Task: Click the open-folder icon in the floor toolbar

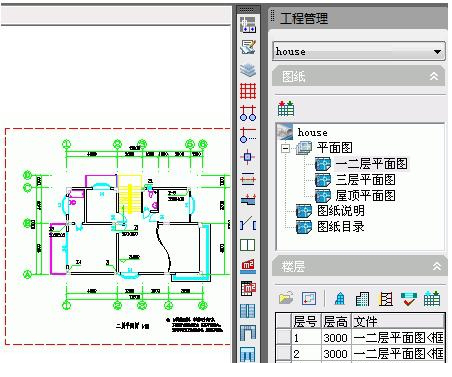Action: click(x=286, y=298)
